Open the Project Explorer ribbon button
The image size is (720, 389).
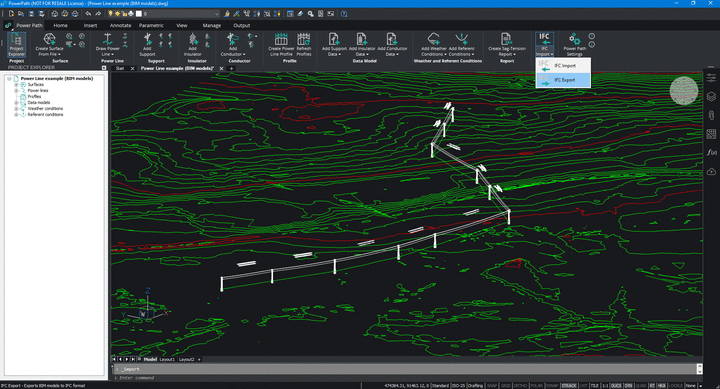(x=17, y=44)
